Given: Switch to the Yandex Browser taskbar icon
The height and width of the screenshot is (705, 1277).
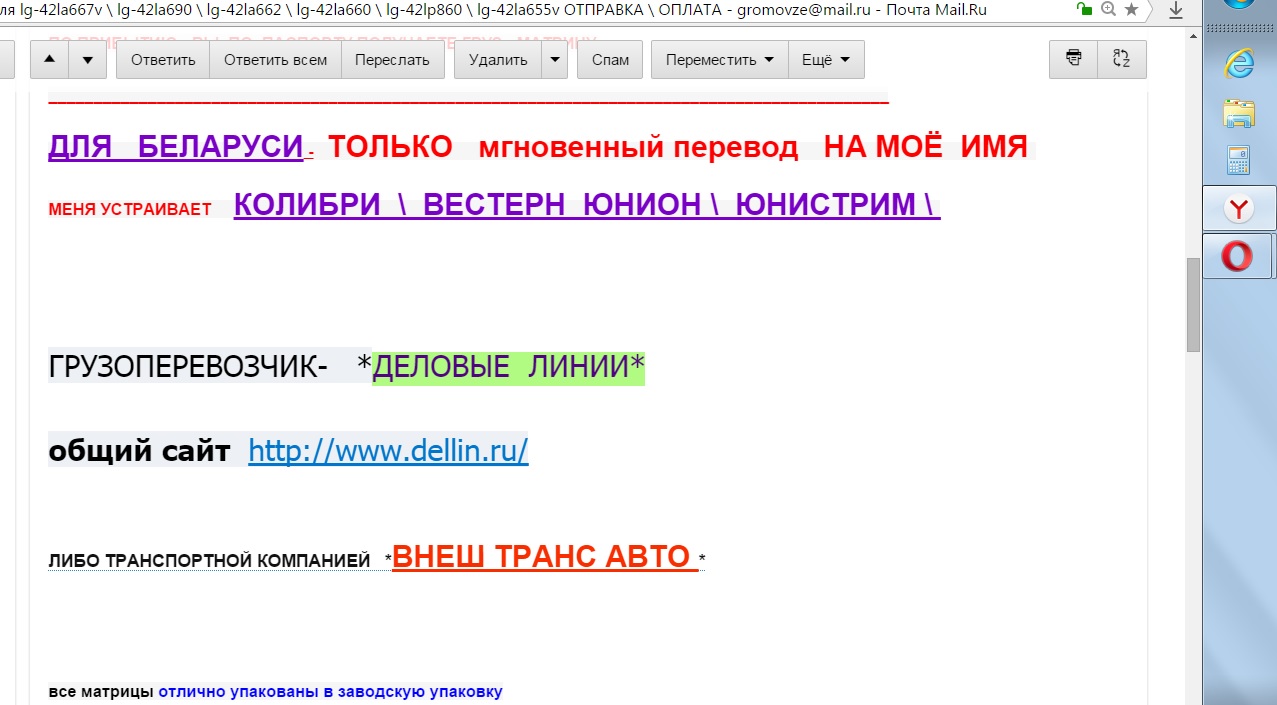Looking at the screenshot, I should point(1239,208).
